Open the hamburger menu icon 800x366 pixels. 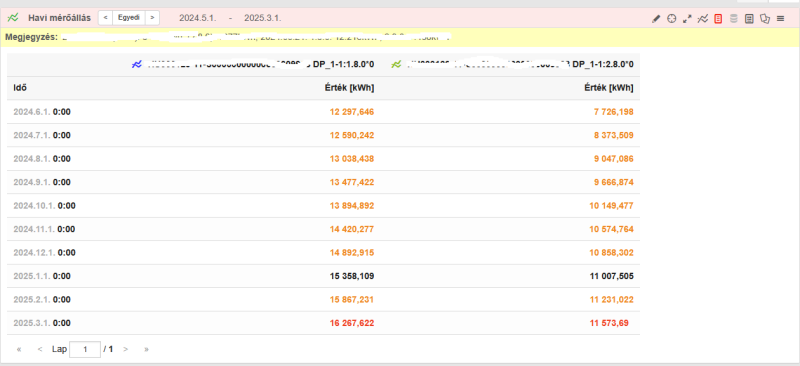pos(780,19)
